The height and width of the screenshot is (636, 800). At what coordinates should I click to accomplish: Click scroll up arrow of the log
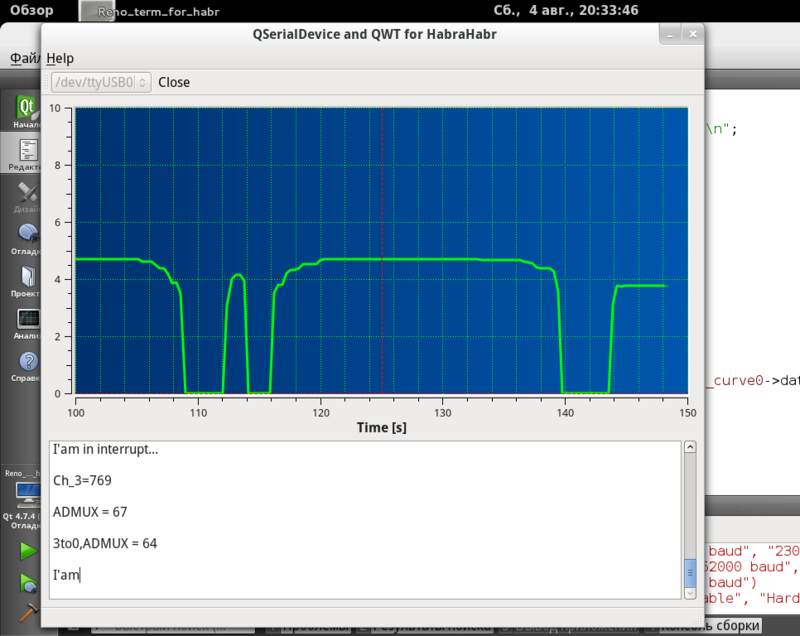[x=690, y=447]
